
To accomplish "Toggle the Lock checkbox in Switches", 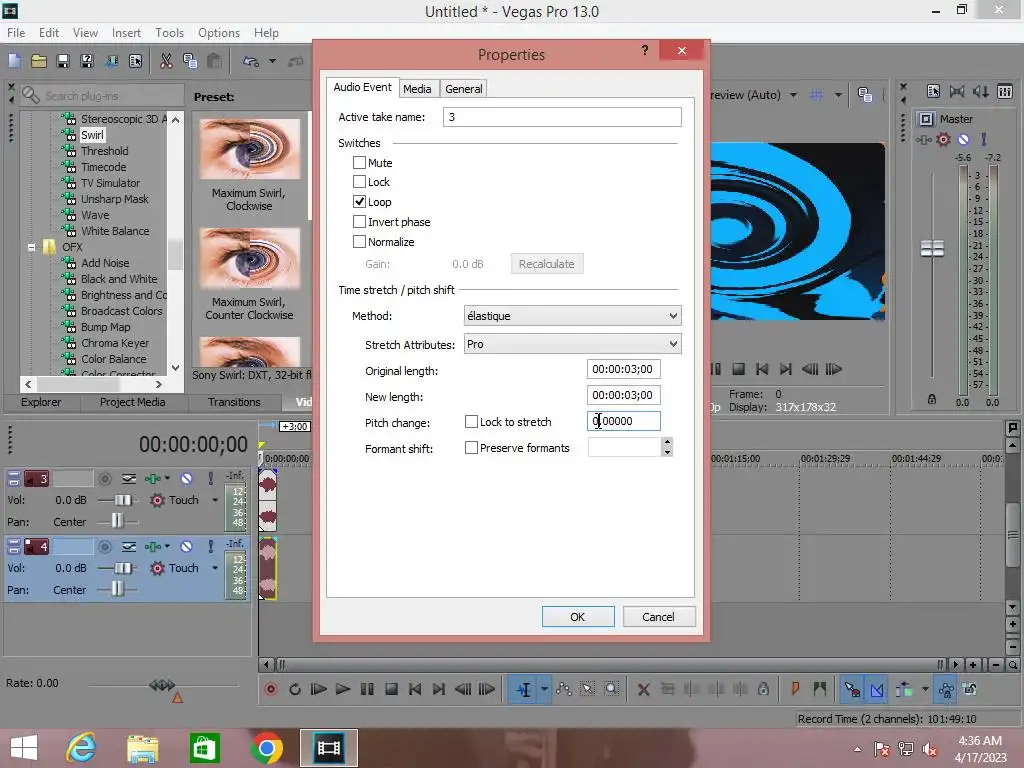I will [359, 182].
